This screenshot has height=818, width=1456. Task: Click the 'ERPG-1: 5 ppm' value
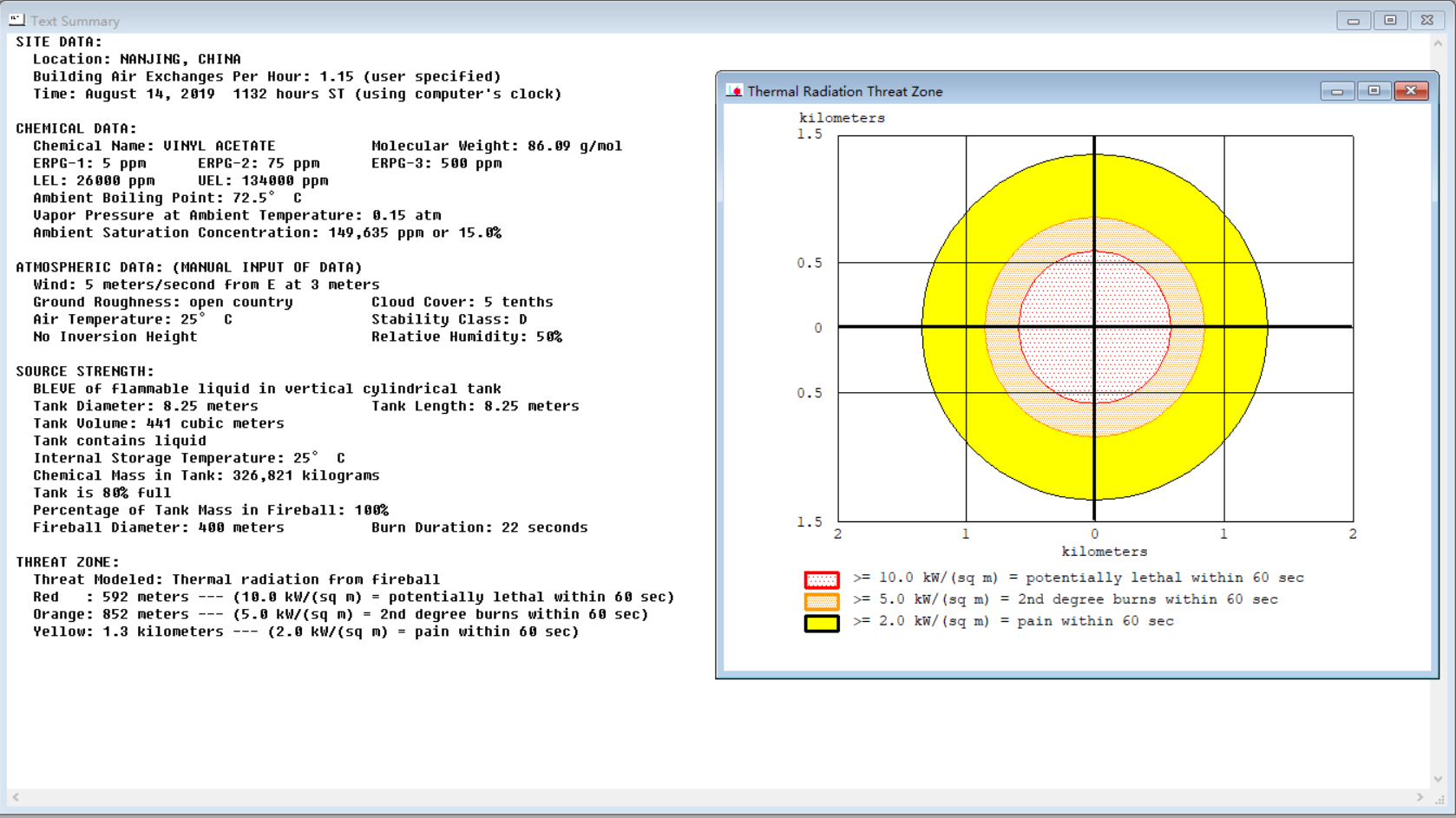click(x=89, y=163)
